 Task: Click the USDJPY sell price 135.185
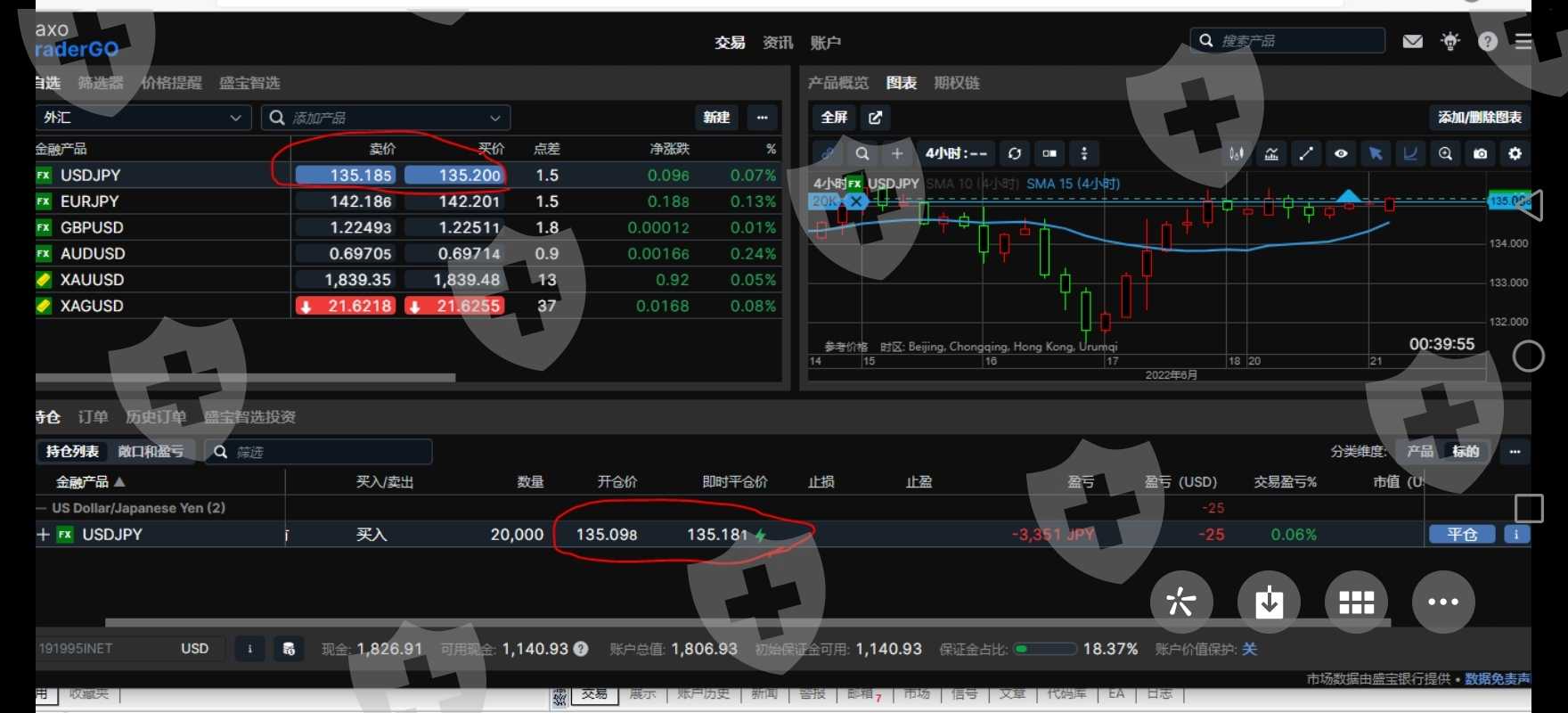click(x=346, y=176)
